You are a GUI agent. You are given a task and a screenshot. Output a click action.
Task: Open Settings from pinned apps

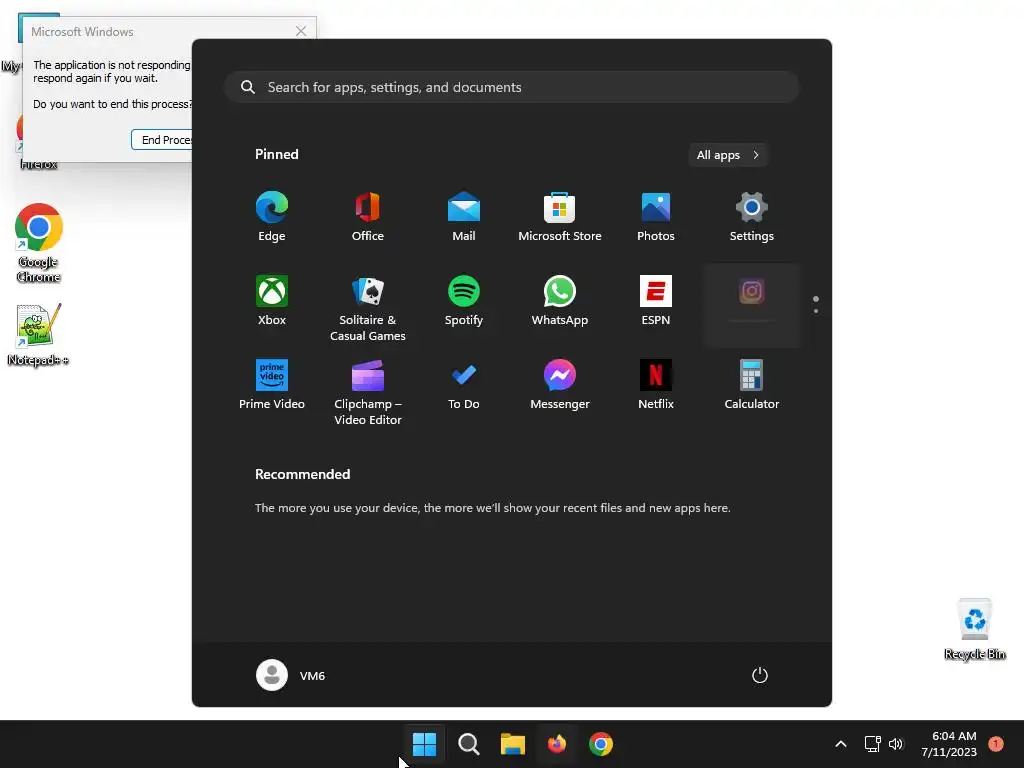752,217
